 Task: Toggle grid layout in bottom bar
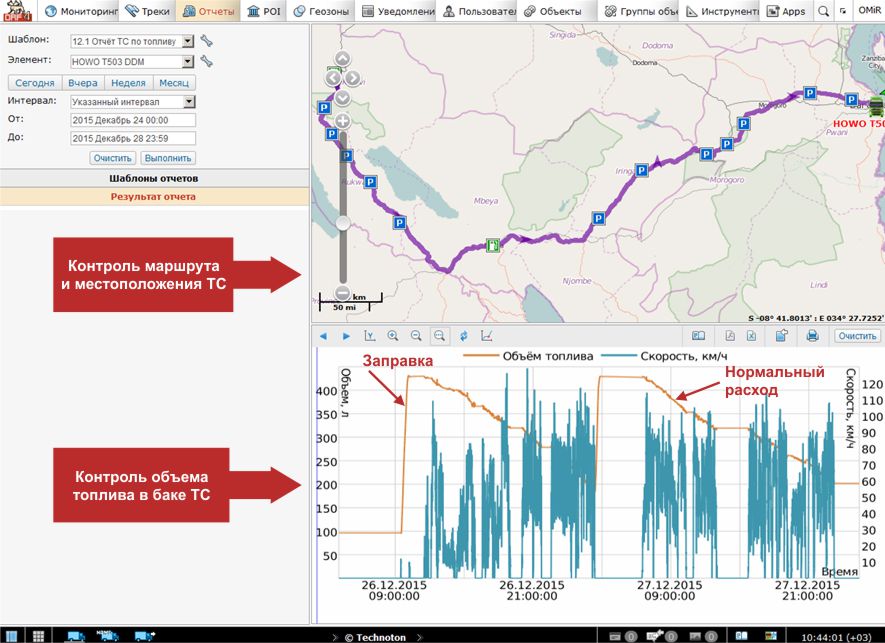pos(38,636)
